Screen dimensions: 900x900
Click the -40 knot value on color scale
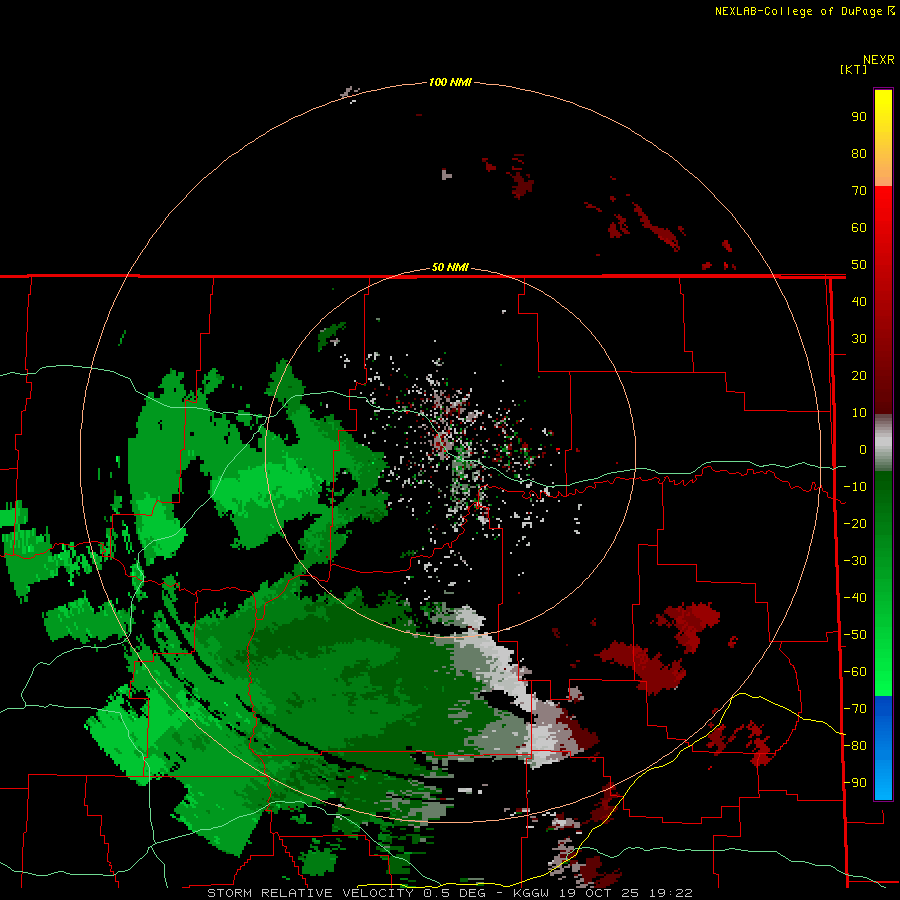(x=855, y=598)
